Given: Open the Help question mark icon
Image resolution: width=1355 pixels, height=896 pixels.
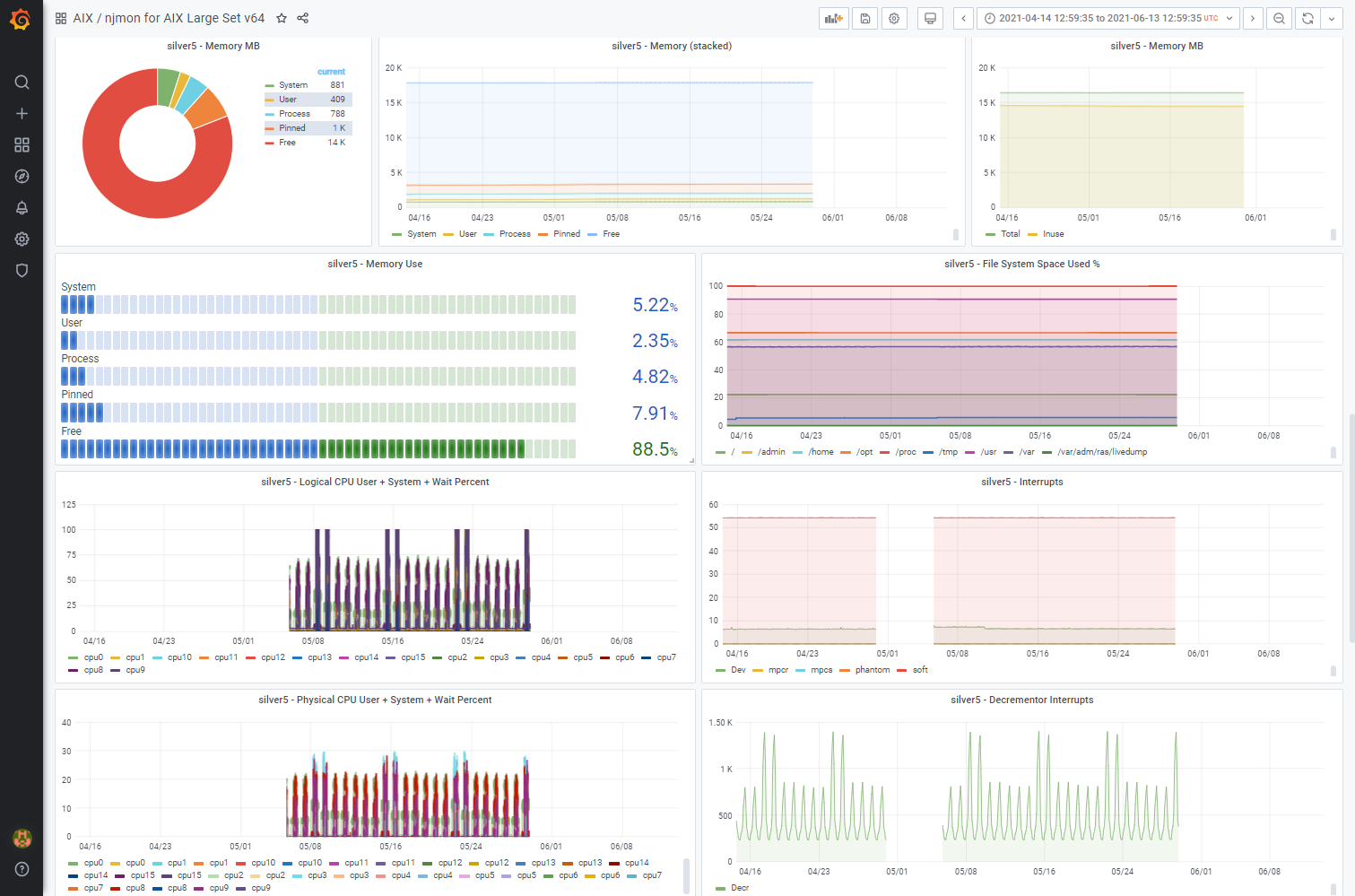Looking at the screenshot, I should (22, 869).
